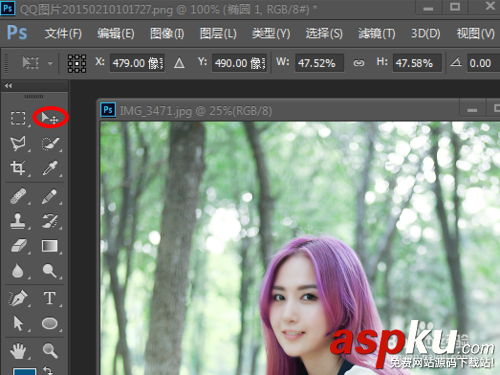The image size is (500, 375).
Task: Collapse the tools panel with double arrows
Action: 8,86
